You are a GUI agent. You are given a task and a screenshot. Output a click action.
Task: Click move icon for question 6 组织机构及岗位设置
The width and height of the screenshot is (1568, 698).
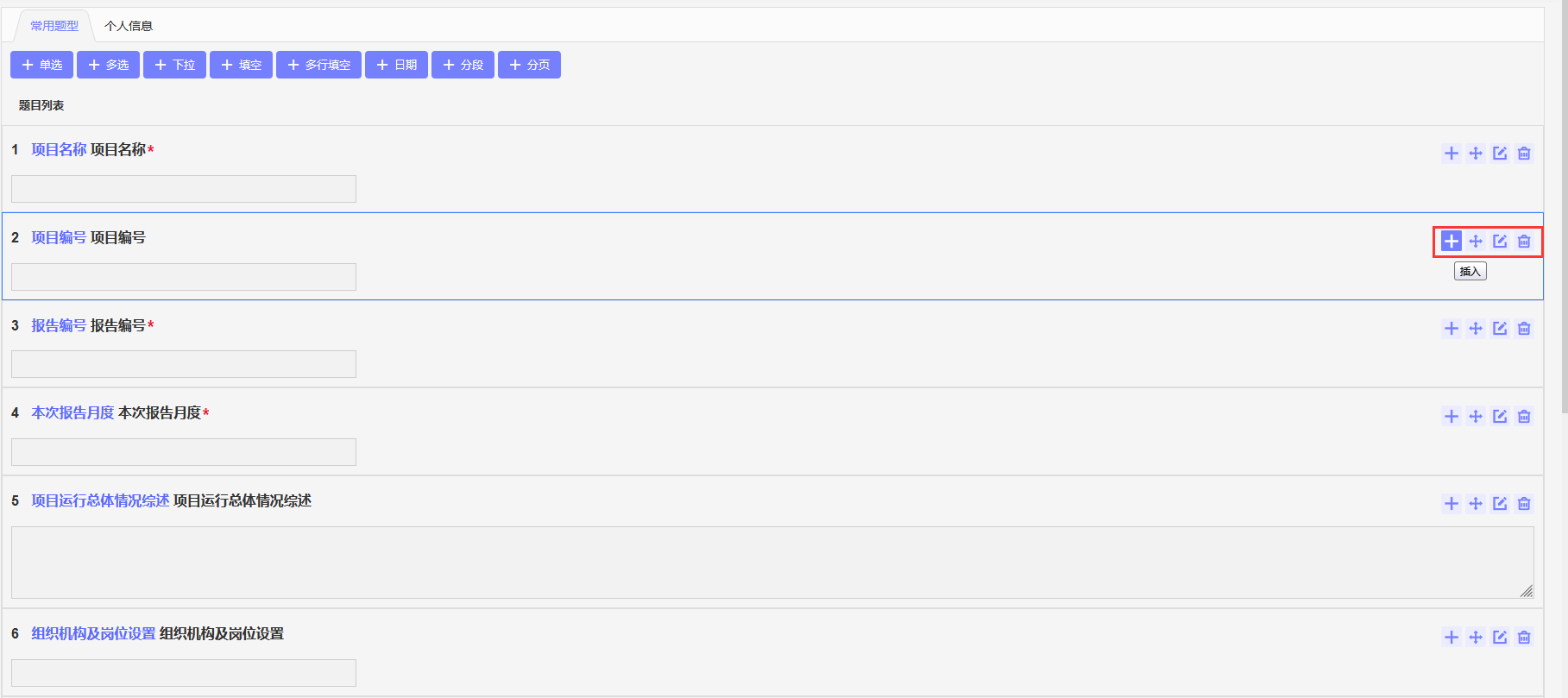tap(1476, 638)
